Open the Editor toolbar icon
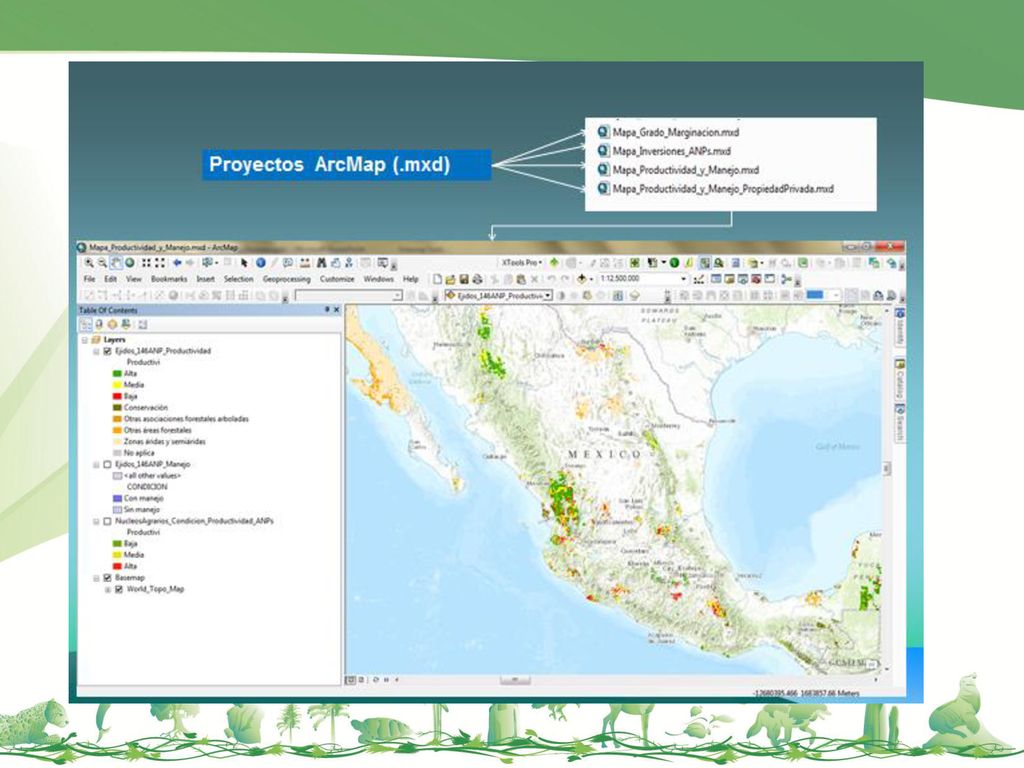 tap(699, 280)
